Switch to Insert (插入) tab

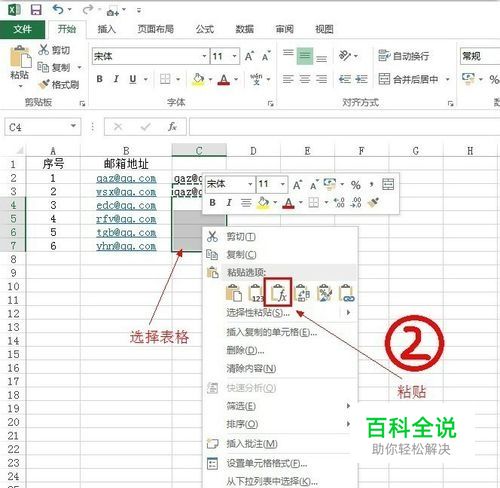point(106,29)
